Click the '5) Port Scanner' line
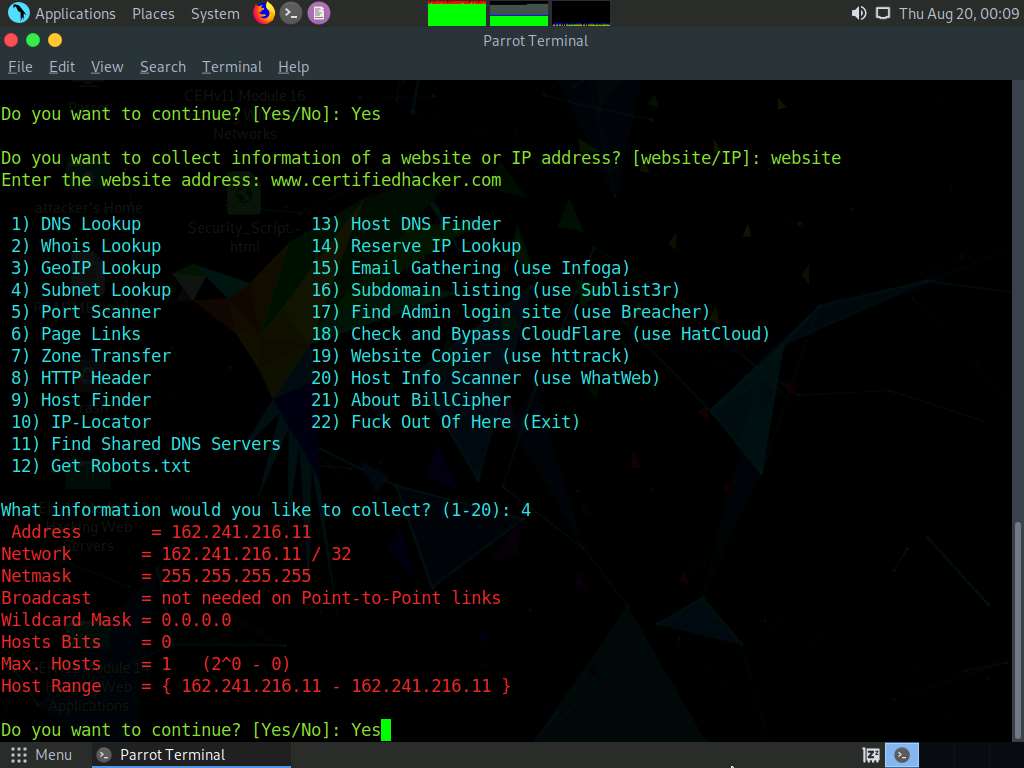 pos(86,312)
